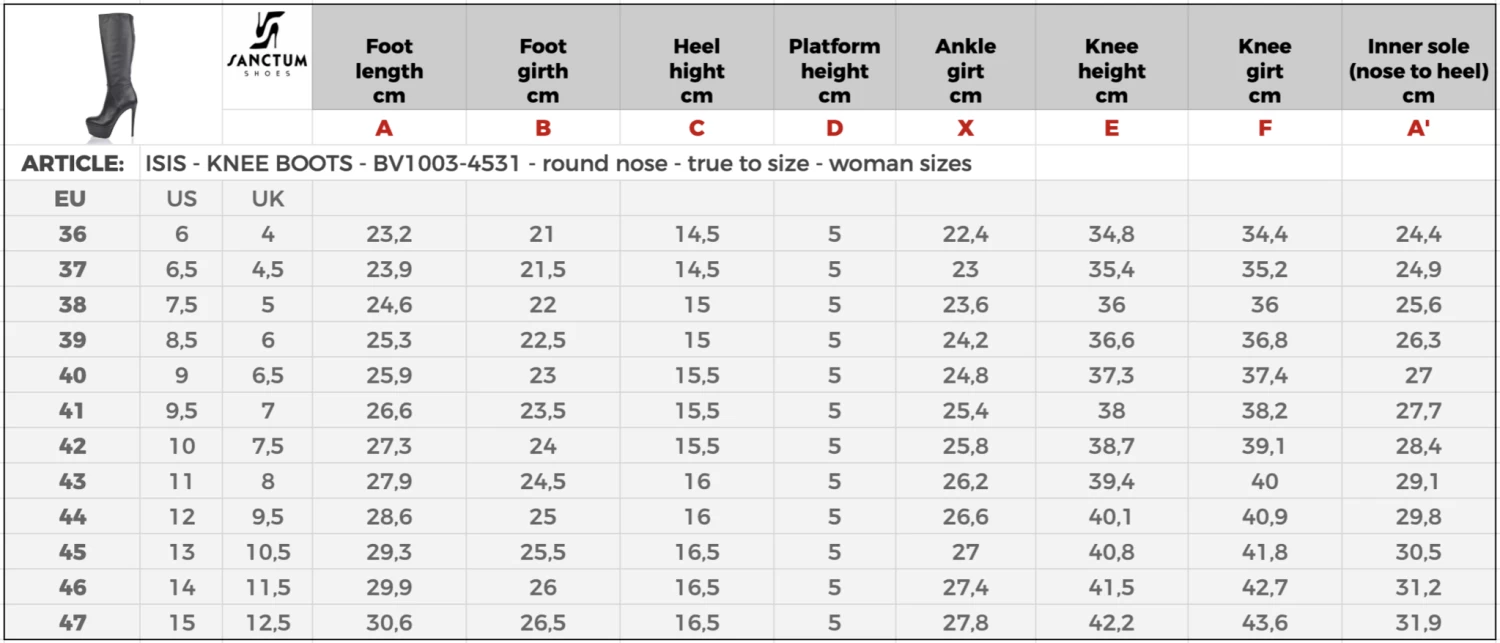Click the EU size column header
This screenshot has height=643, width=1500.
coord(70,199)
